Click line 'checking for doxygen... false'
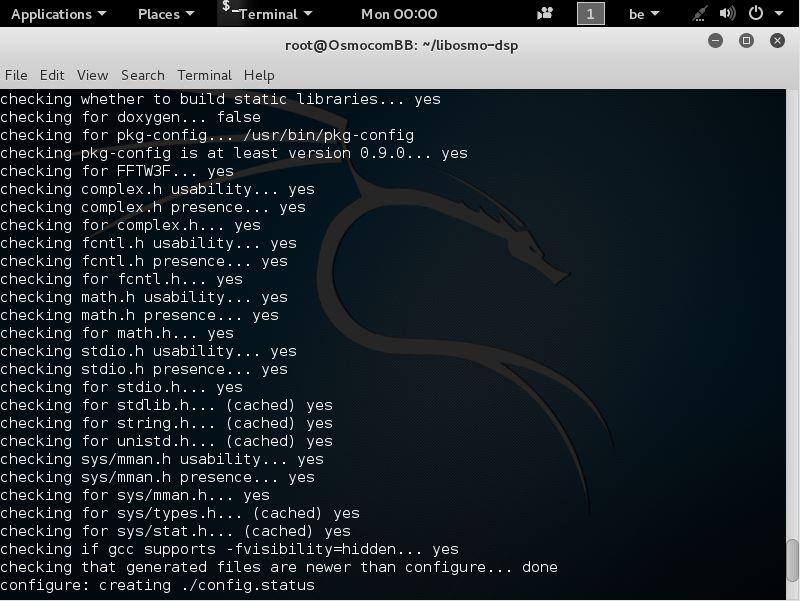The width and height of the screenshot is (800, 602). coord(131,117)
